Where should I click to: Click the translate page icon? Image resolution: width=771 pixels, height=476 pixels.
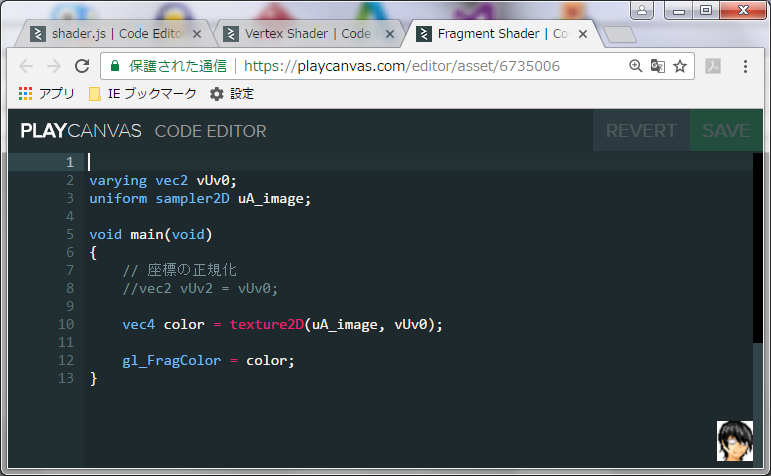point(657,66)
